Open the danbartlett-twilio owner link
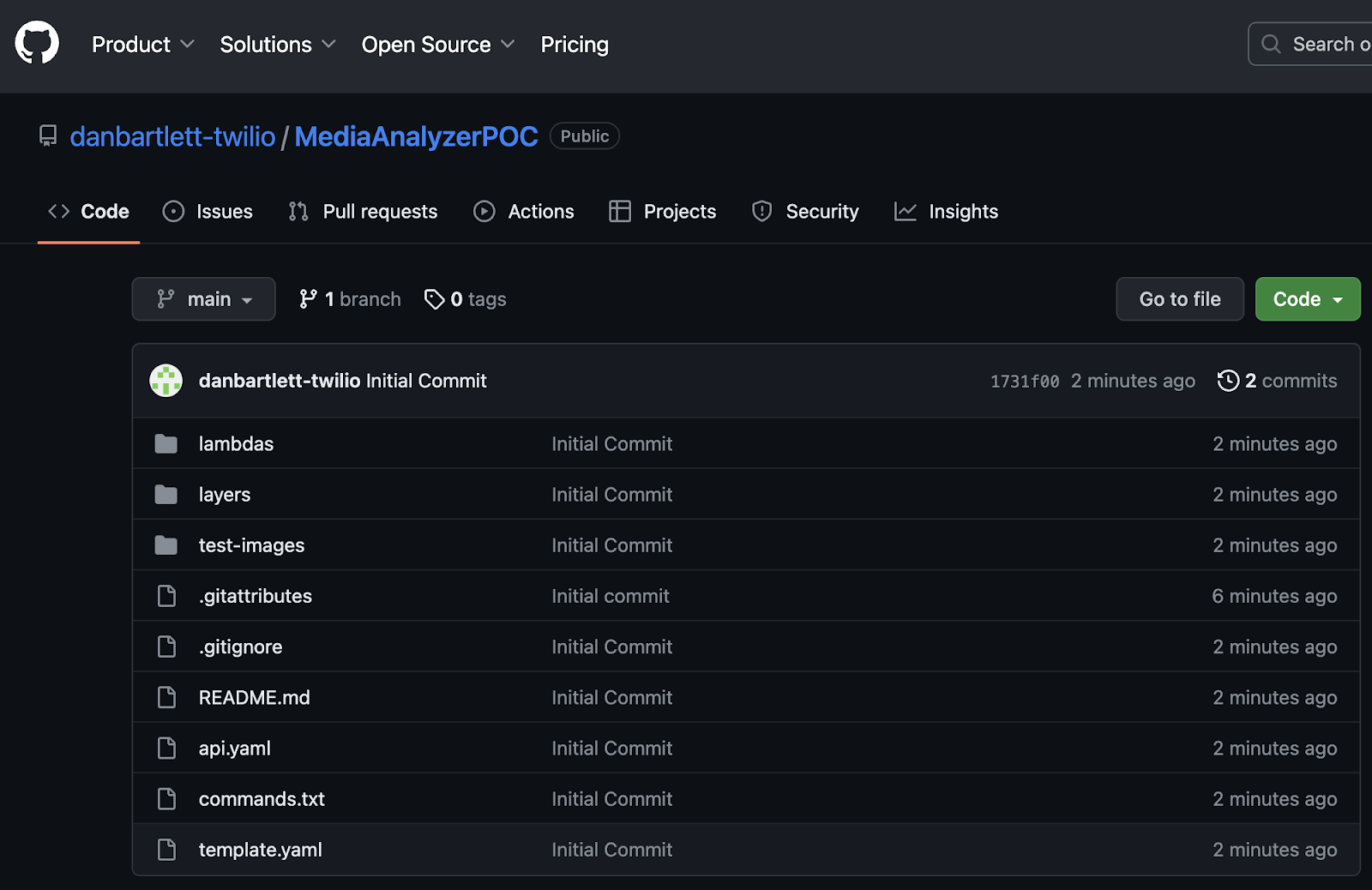Viewport: 1372px width, 890px height. (172, 136)
